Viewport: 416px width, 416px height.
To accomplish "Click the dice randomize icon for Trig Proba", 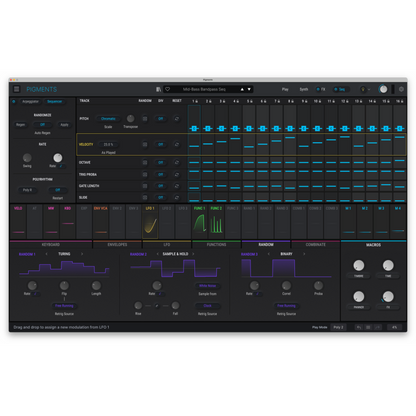I will [x=145, y=174].
